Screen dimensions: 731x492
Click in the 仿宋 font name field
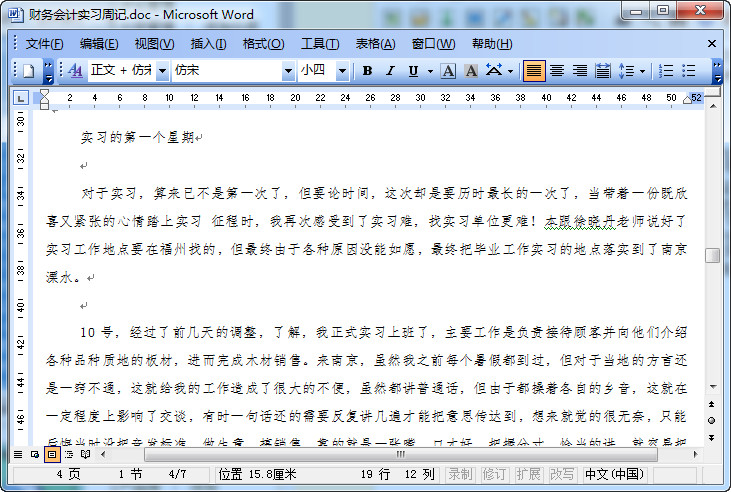coord(227,71)
